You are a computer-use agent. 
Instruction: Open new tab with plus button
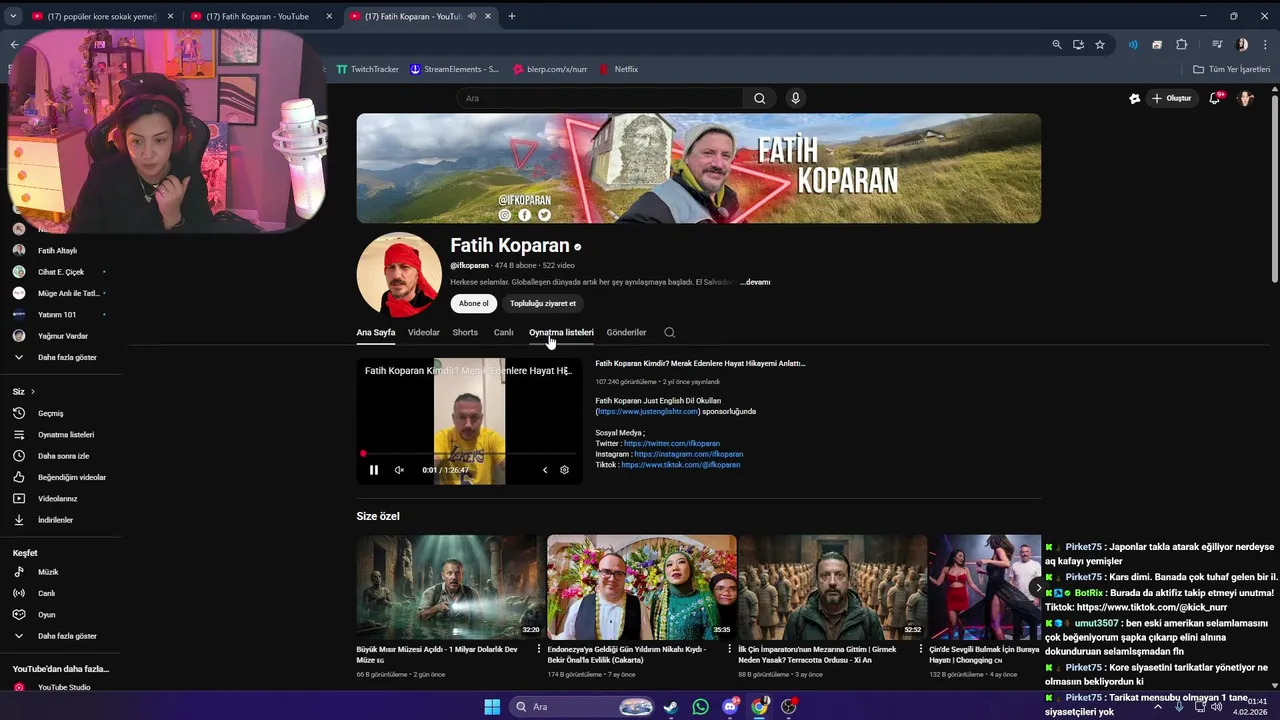[512, 16]
